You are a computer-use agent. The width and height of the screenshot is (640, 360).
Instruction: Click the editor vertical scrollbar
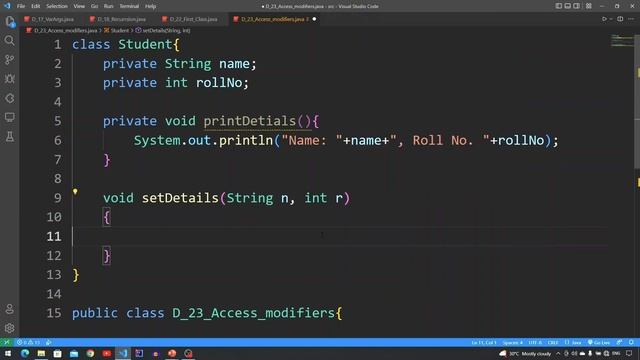[637, 102]
